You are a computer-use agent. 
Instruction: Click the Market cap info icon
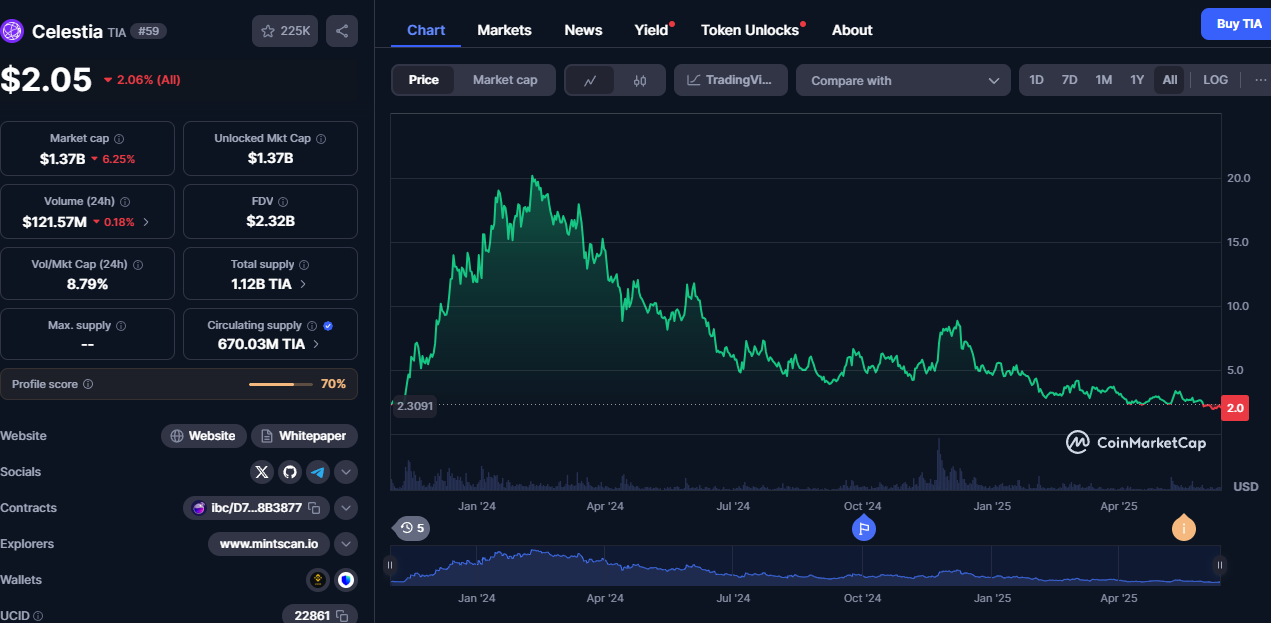119,139
